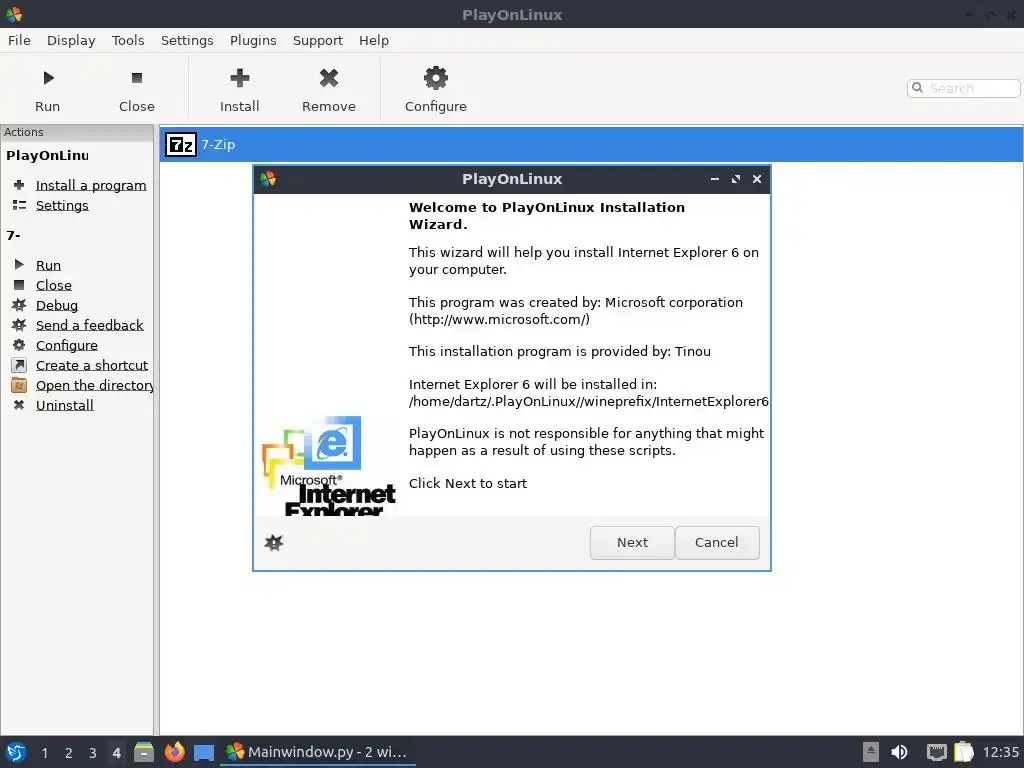Click the Send a feedback link

tap(89, 325)
